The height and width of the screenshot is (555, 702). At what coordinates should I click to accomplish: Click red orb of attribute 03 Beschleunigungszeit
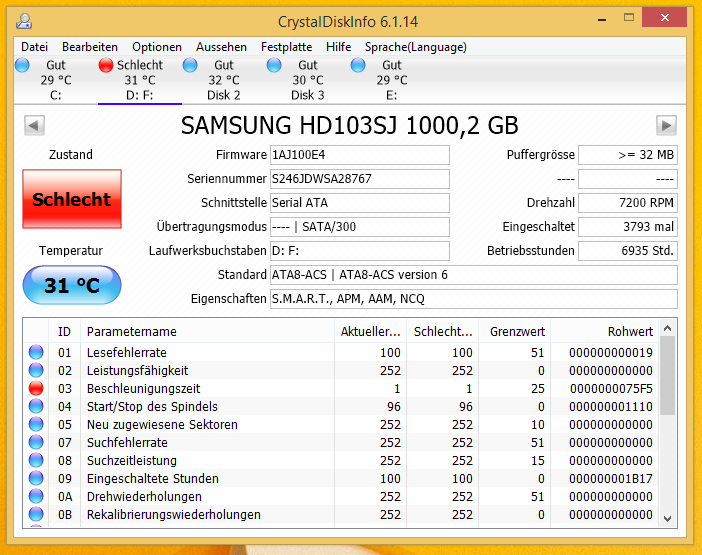pyautogui.click(x=36, y=388)
